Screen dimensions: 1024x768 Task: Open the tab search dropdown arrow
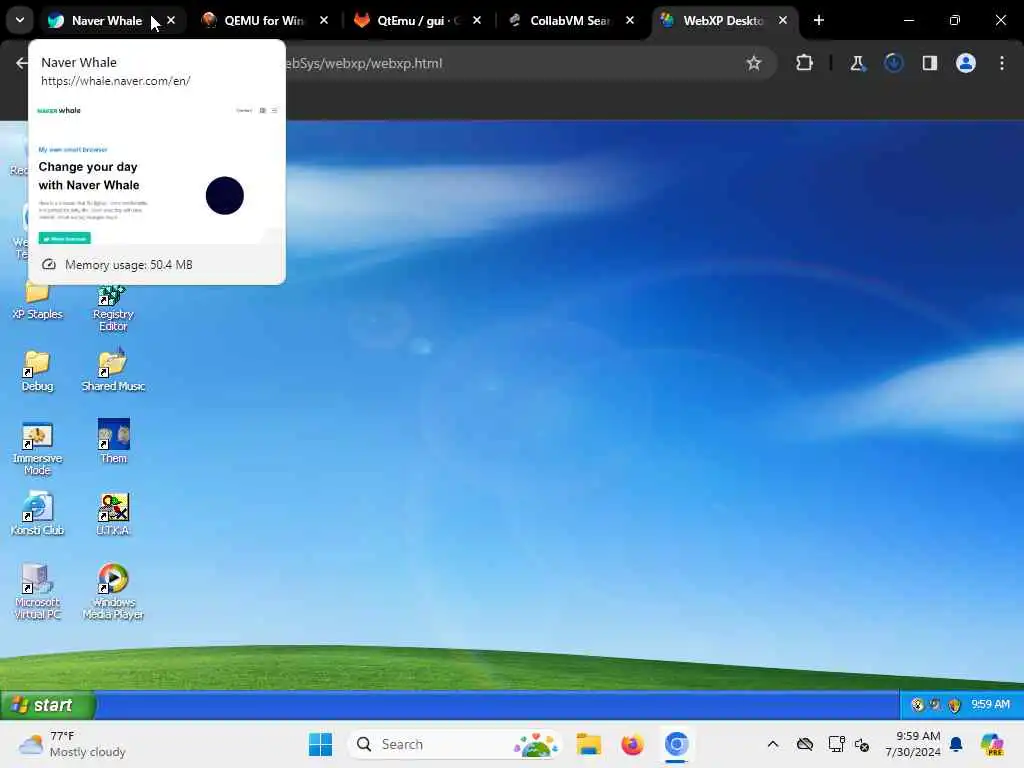click(20, 20)
